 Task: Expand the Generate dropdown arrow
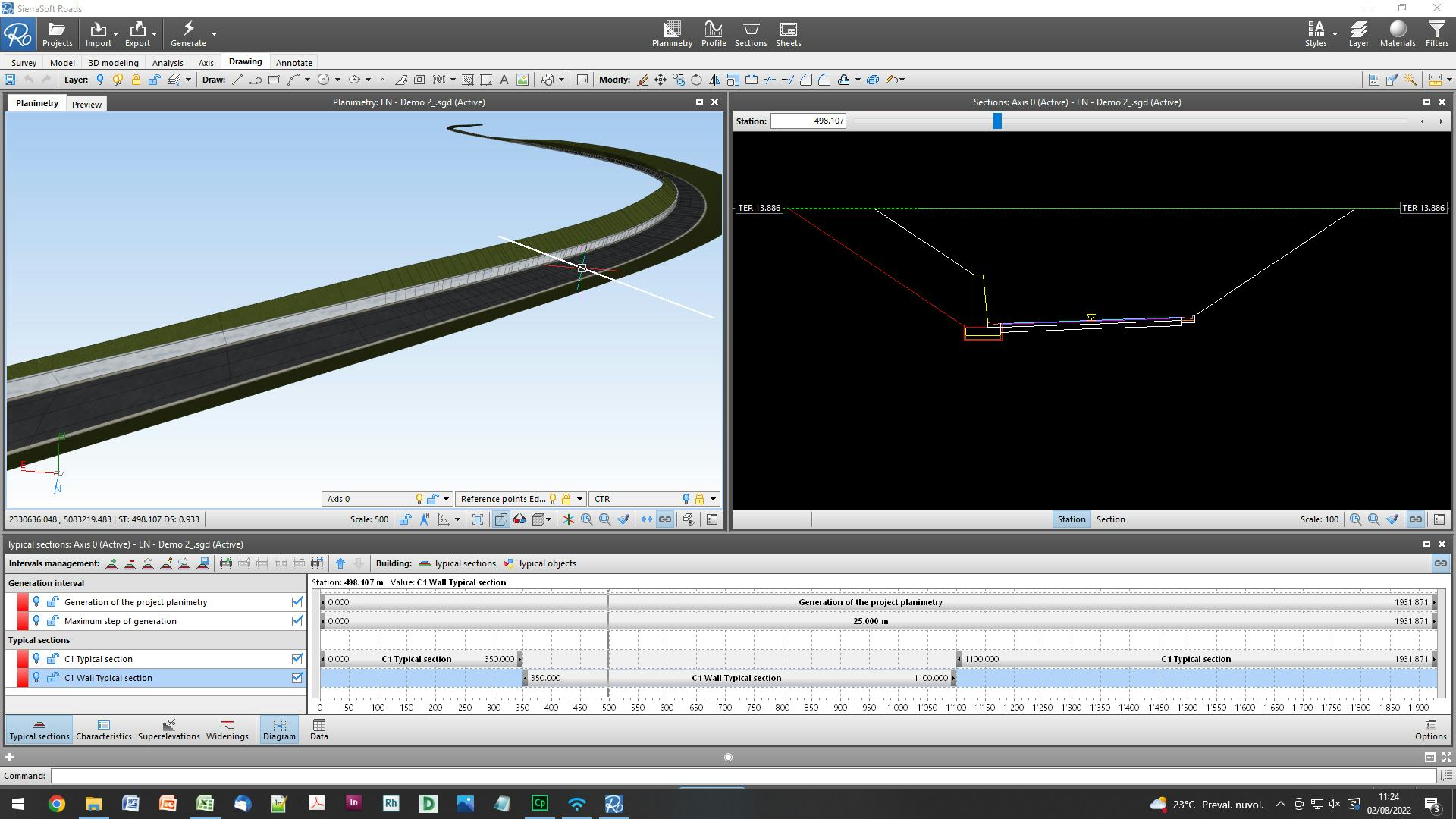click(214, 33)
